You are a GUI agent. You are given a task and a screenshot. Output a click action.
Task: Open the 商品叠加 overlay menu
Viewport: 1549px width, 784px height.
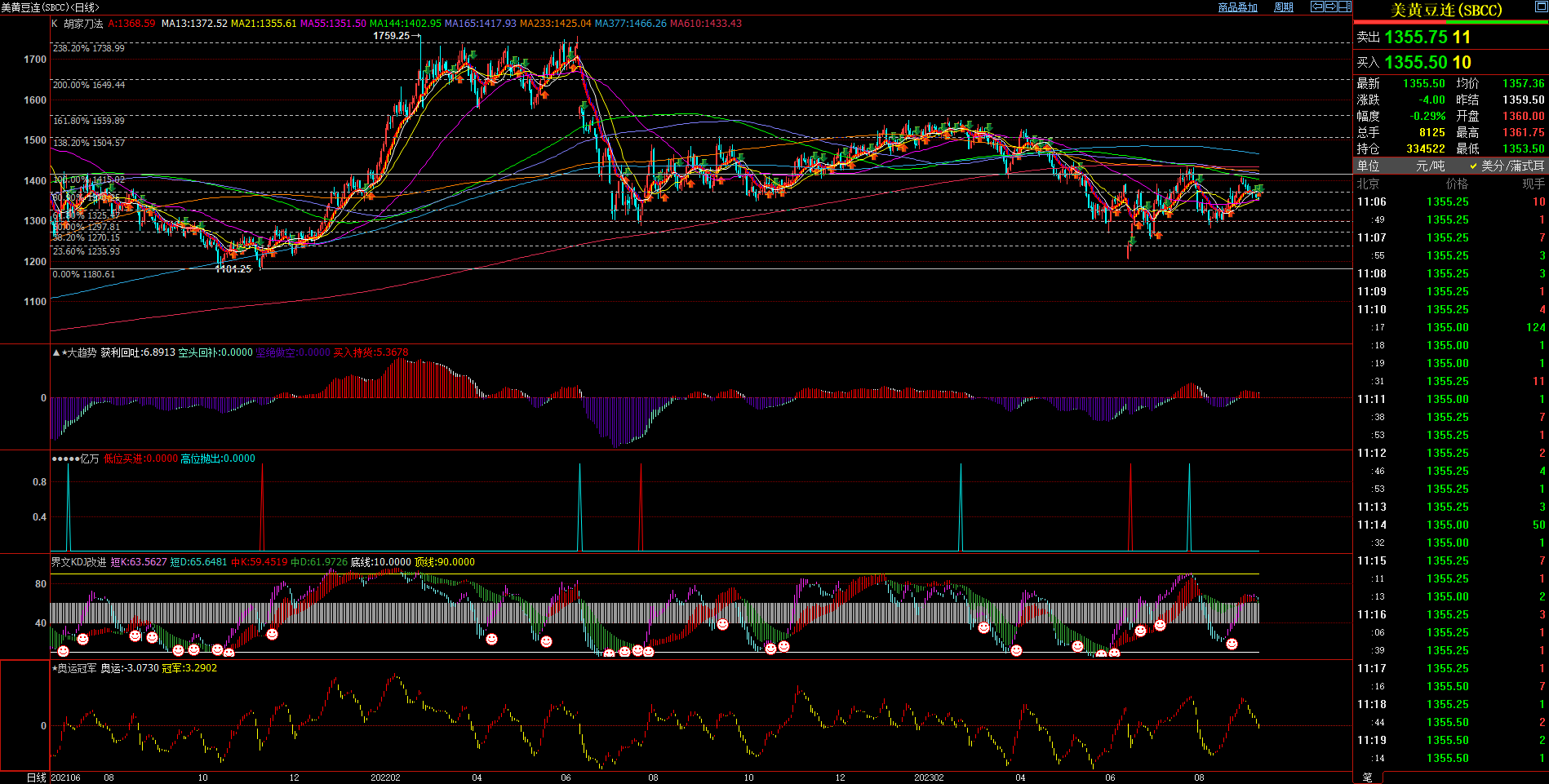pos(1237,7)
